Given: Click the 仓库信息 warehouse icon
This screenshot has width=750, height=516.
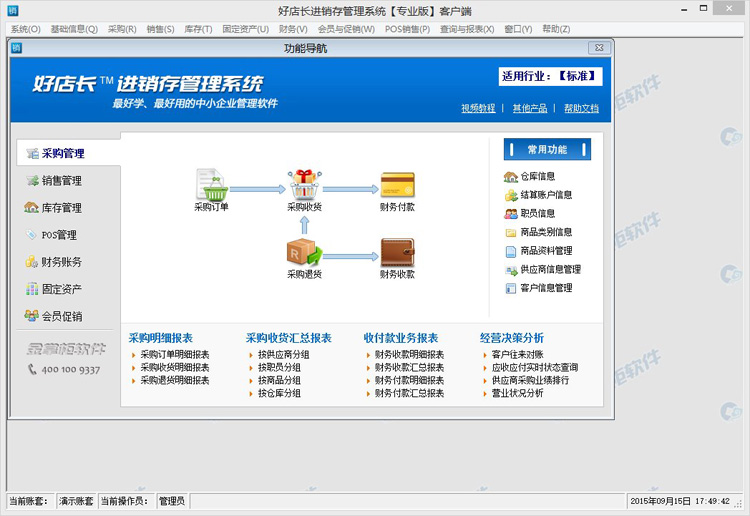Looking at the screenshot, I should click(x=511, y=177).
